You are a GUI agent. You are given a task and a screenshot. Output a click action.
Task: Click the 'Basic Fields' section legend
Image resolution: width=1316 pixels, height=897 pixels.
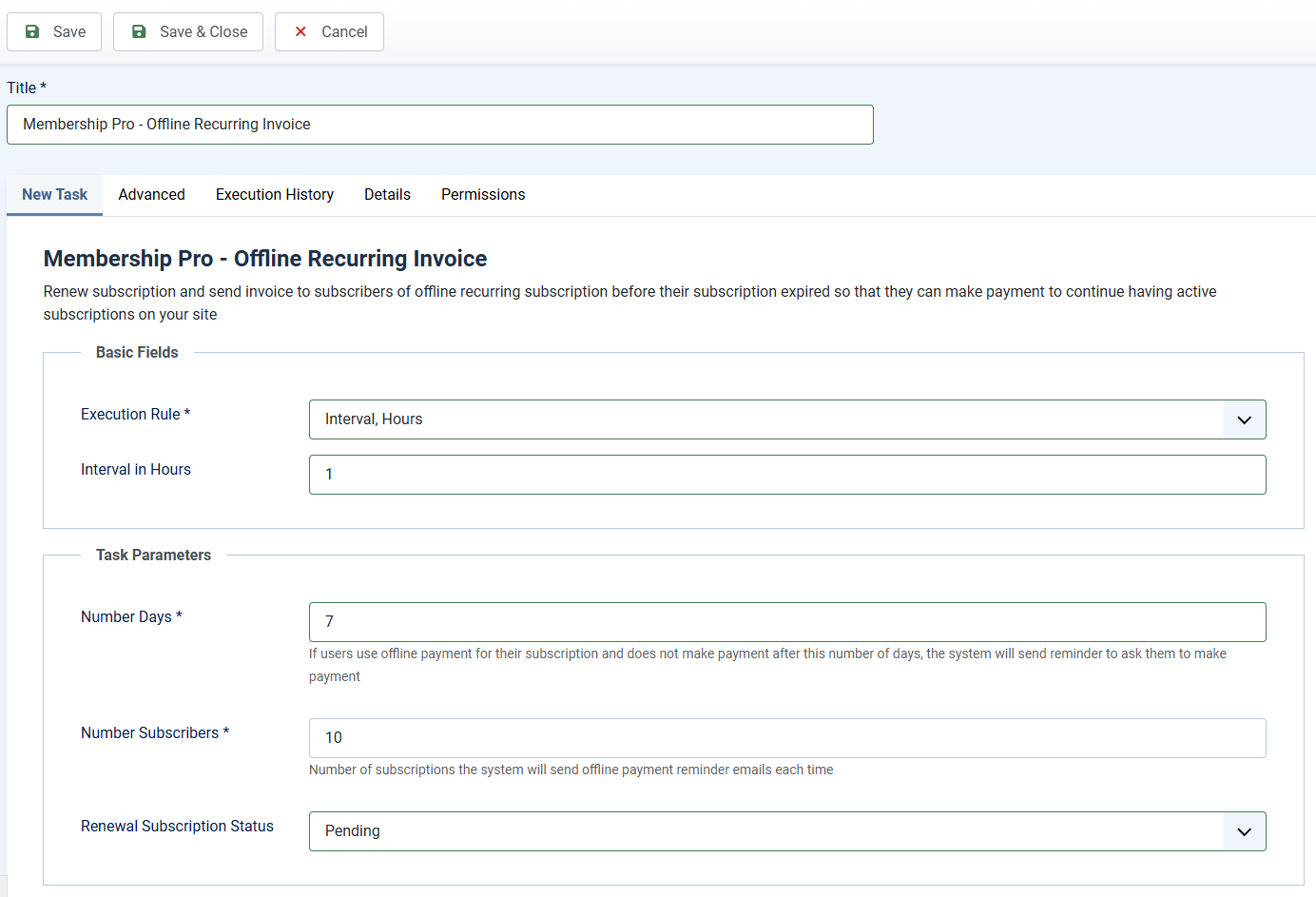(x=137, y=352)
